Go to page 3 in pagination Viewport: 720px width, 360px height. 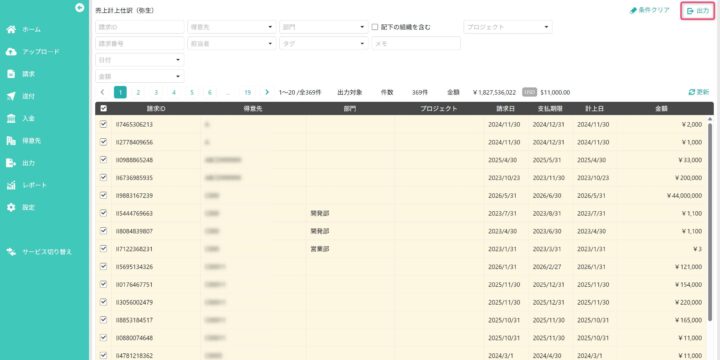point(156,92)
